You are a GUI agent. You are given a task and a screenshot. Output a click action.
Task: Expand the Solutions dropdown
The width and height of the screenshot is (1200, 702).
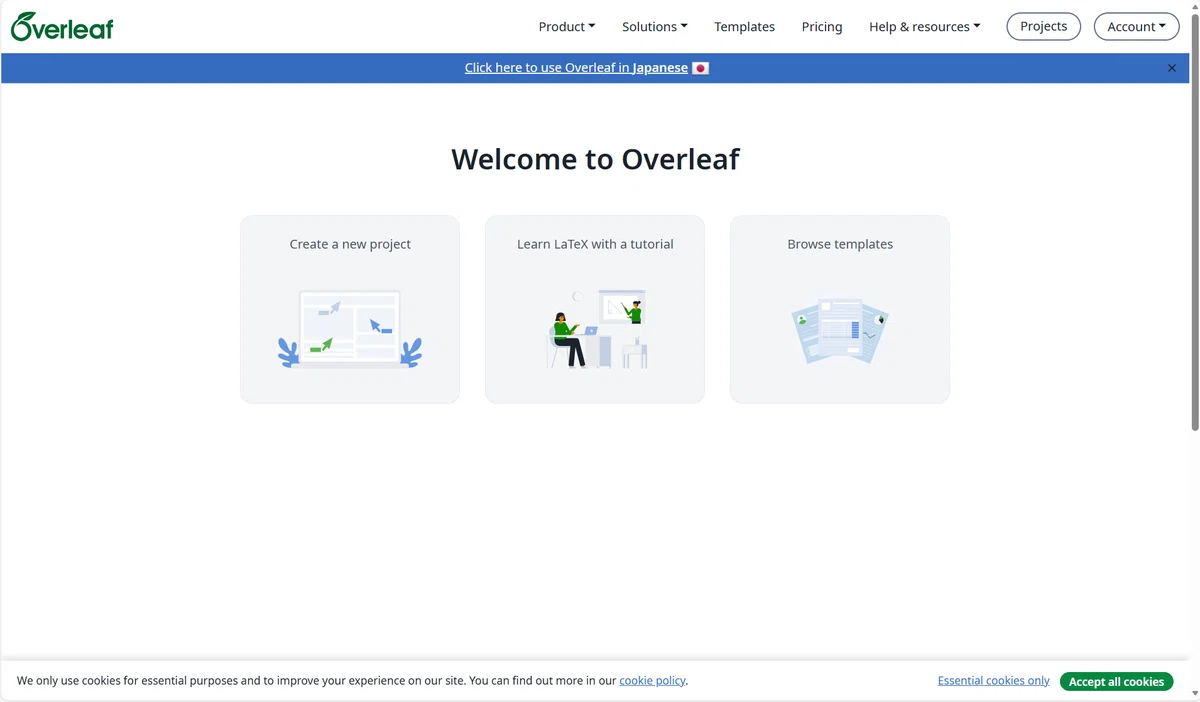point(655,27)
